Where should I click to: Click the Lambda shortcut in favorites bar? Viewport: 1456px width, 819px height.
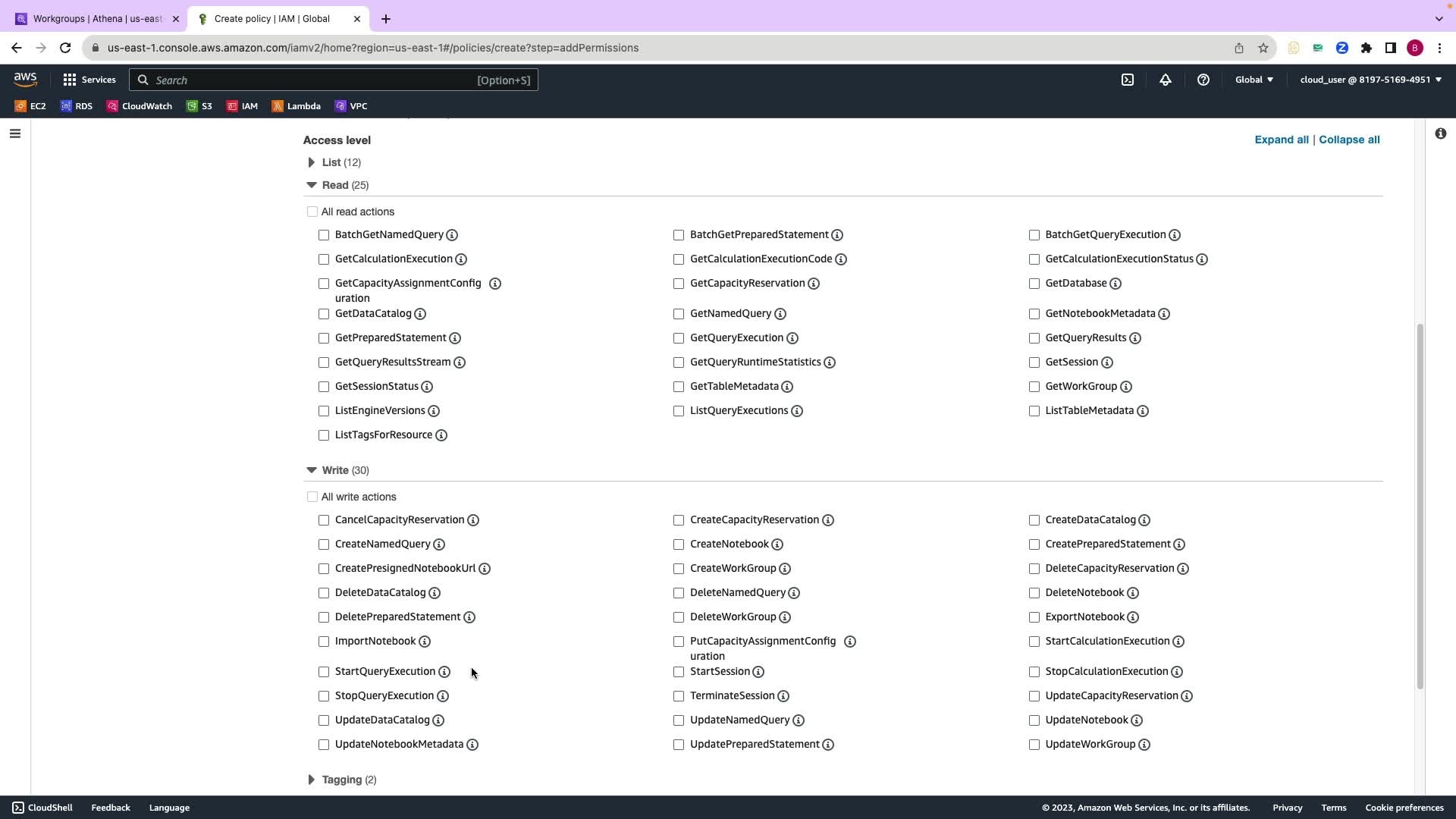pyautogui.click(x=296, y=106)
